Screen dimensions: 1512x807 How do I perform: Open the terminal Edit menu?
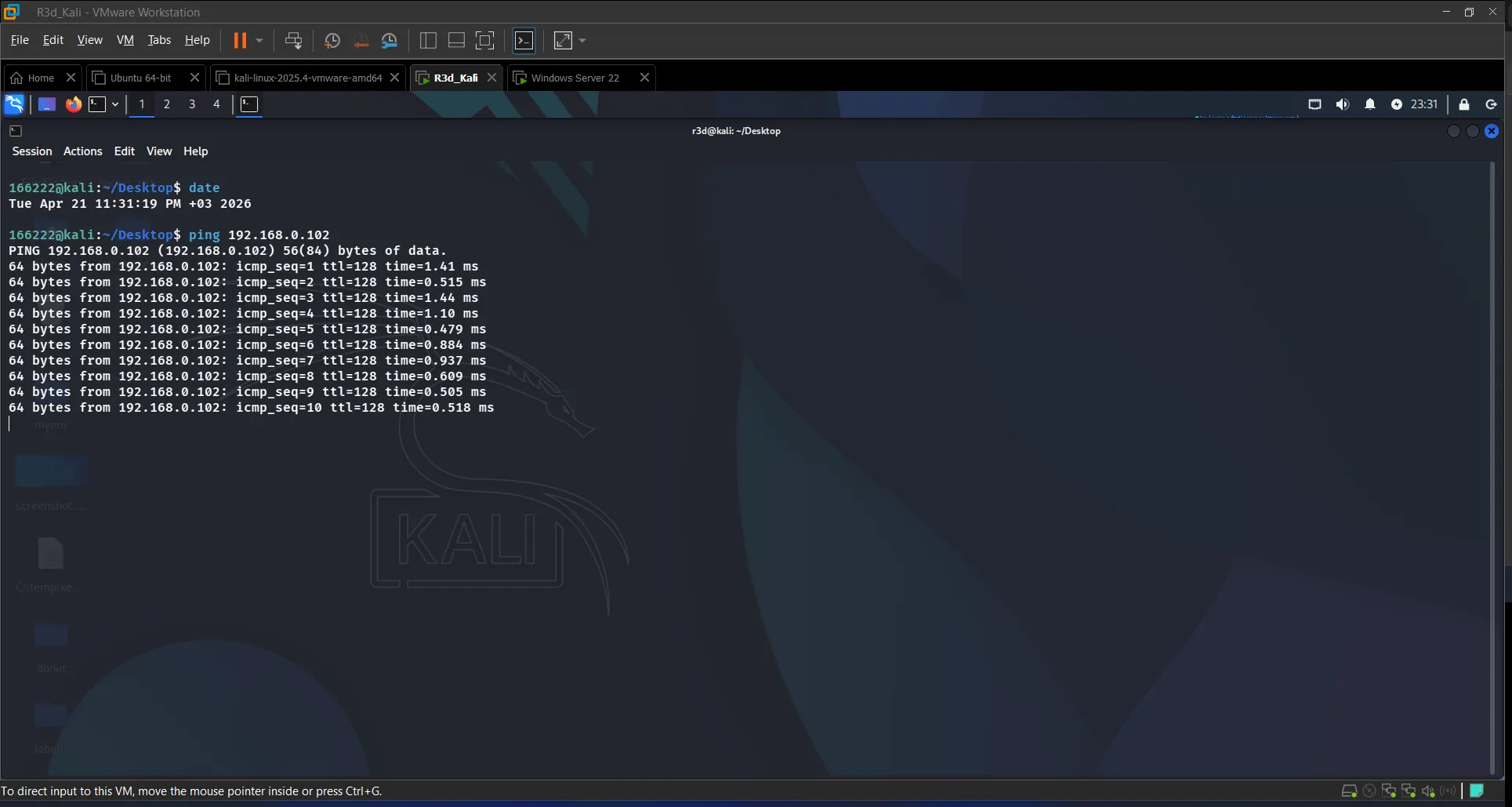click(125, 151)
